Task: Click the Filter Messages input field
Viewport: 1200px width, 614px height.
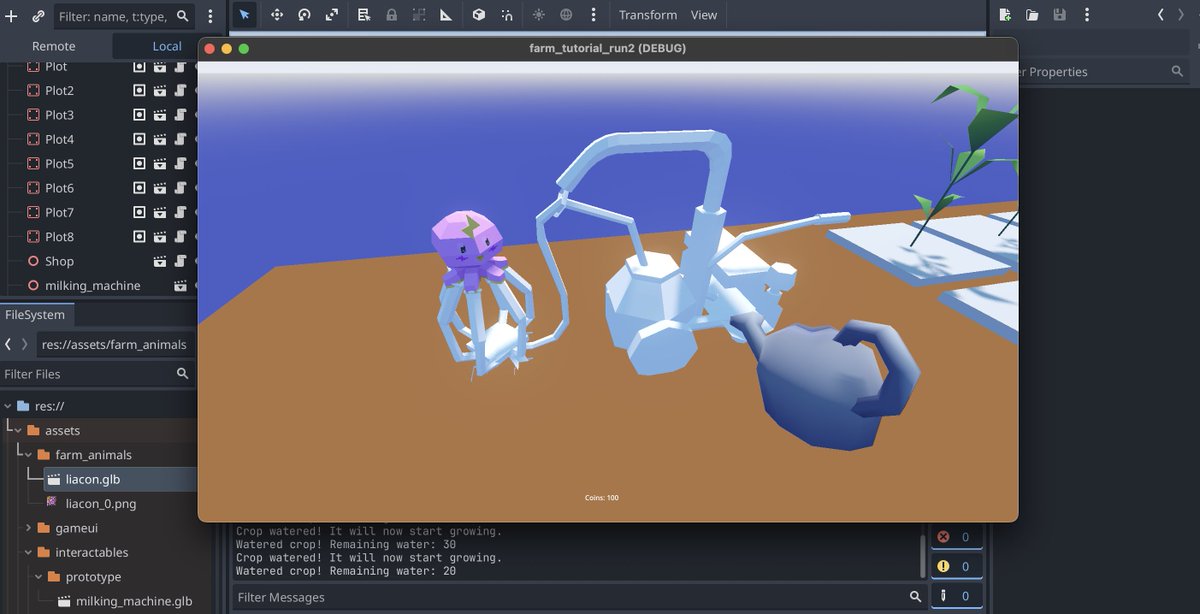Action: [x=570, y=597]
